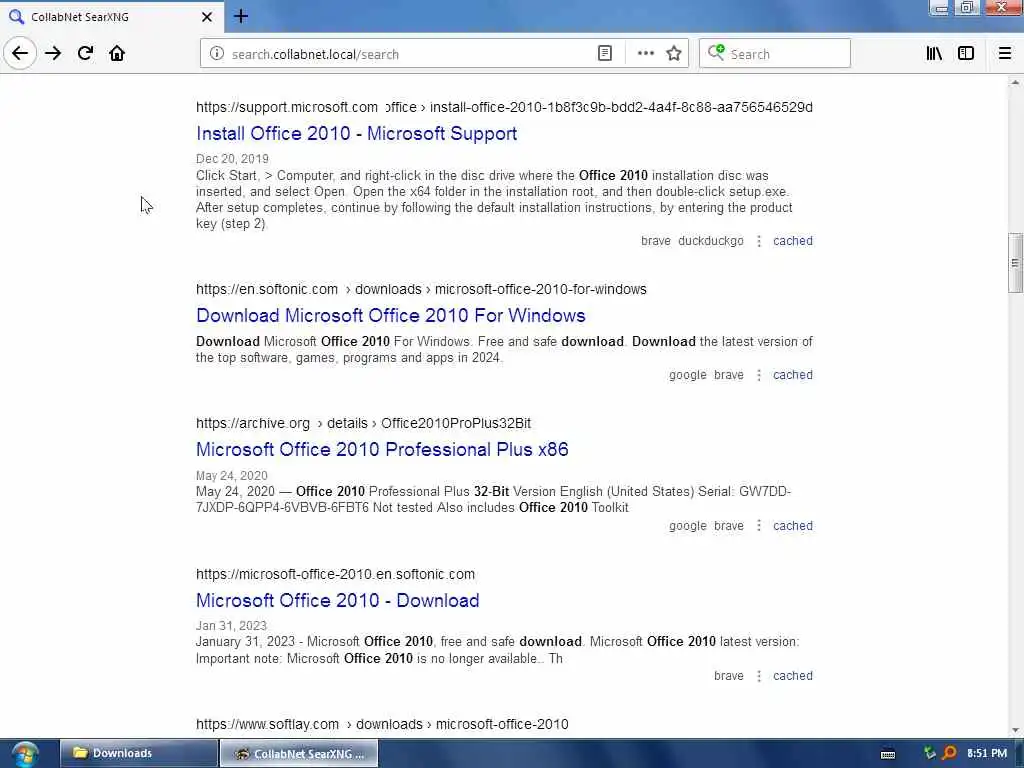Switch to CollabNet SearXNG taskbar button

point(298,753)
